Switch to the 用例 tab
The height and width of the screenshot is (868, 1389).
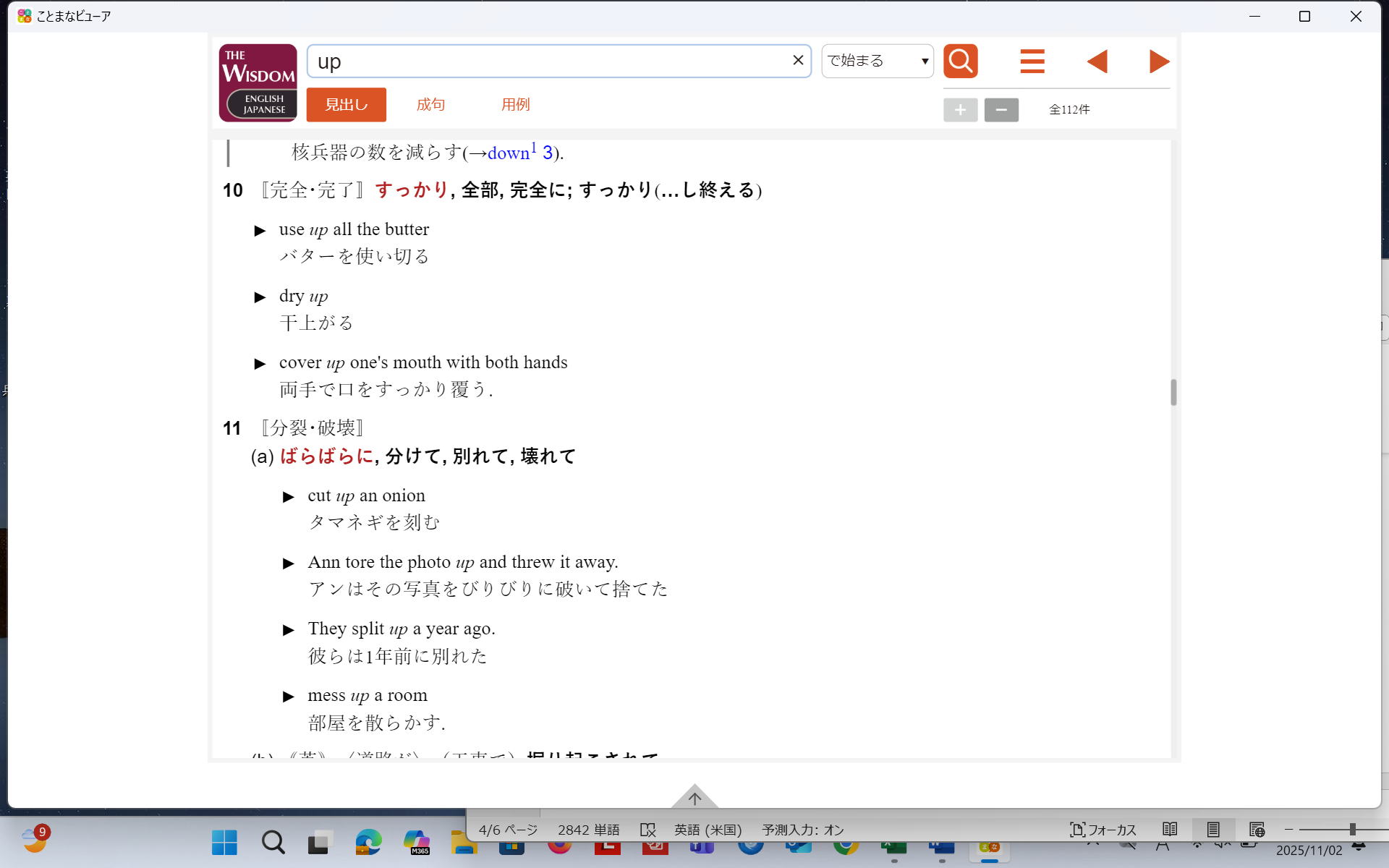[x=515, y=105]
